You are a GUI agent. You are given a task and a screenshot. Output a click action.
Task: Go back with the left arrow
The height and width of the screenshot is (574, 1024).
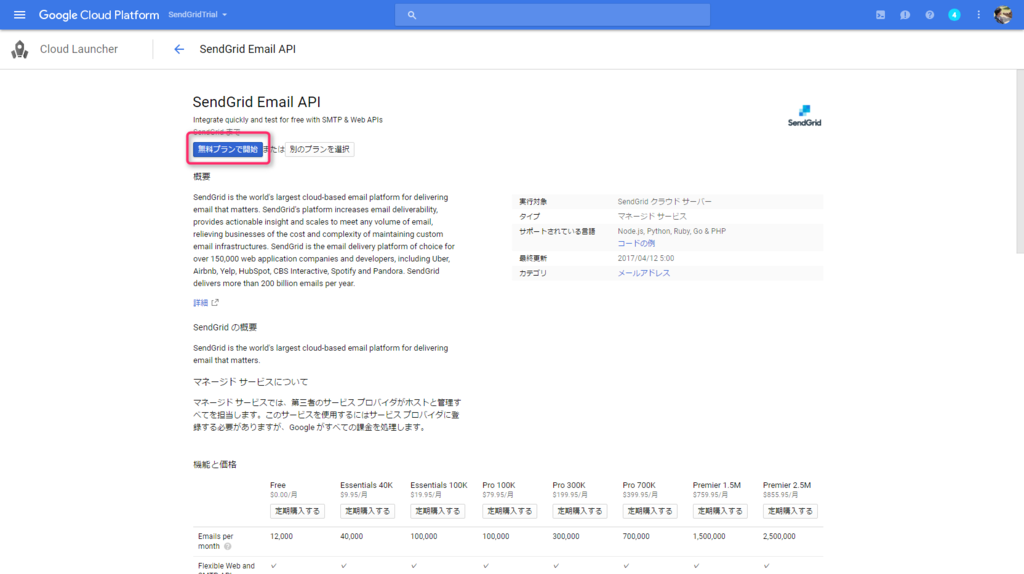coord(179,49)
